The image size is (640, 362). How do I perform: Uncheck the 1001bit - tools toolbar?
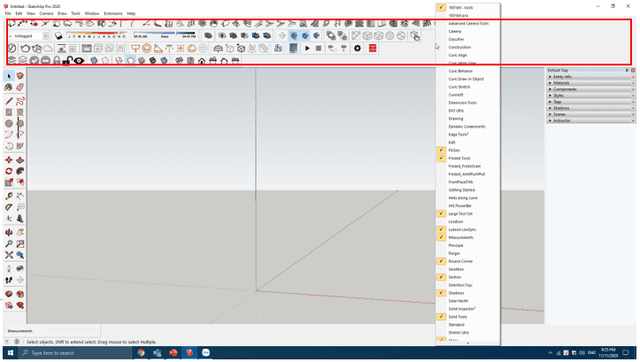[468, 7]
